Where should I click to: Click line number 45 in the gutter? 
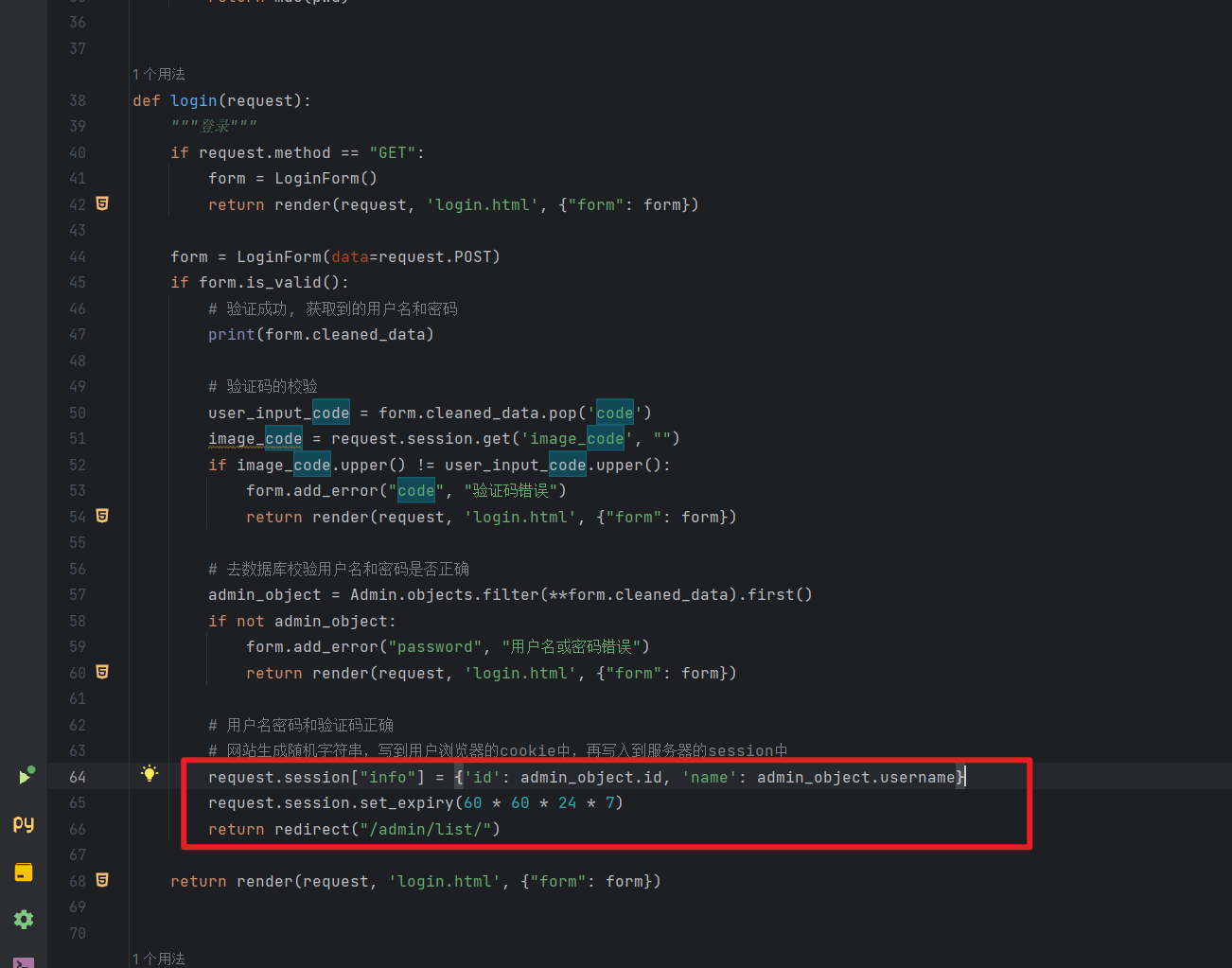78,282
